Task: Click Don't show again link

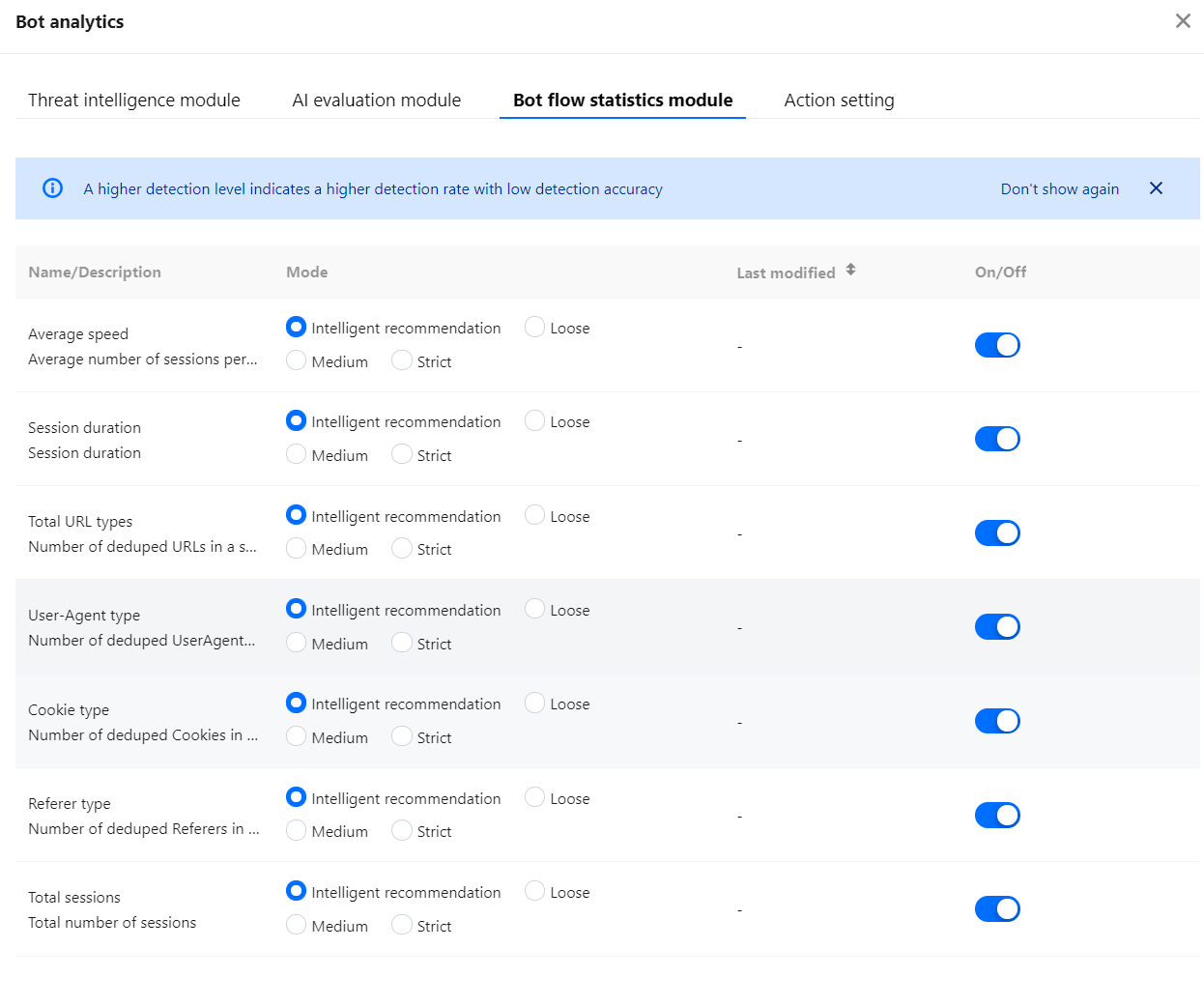Action: [x=1059, y=189]
